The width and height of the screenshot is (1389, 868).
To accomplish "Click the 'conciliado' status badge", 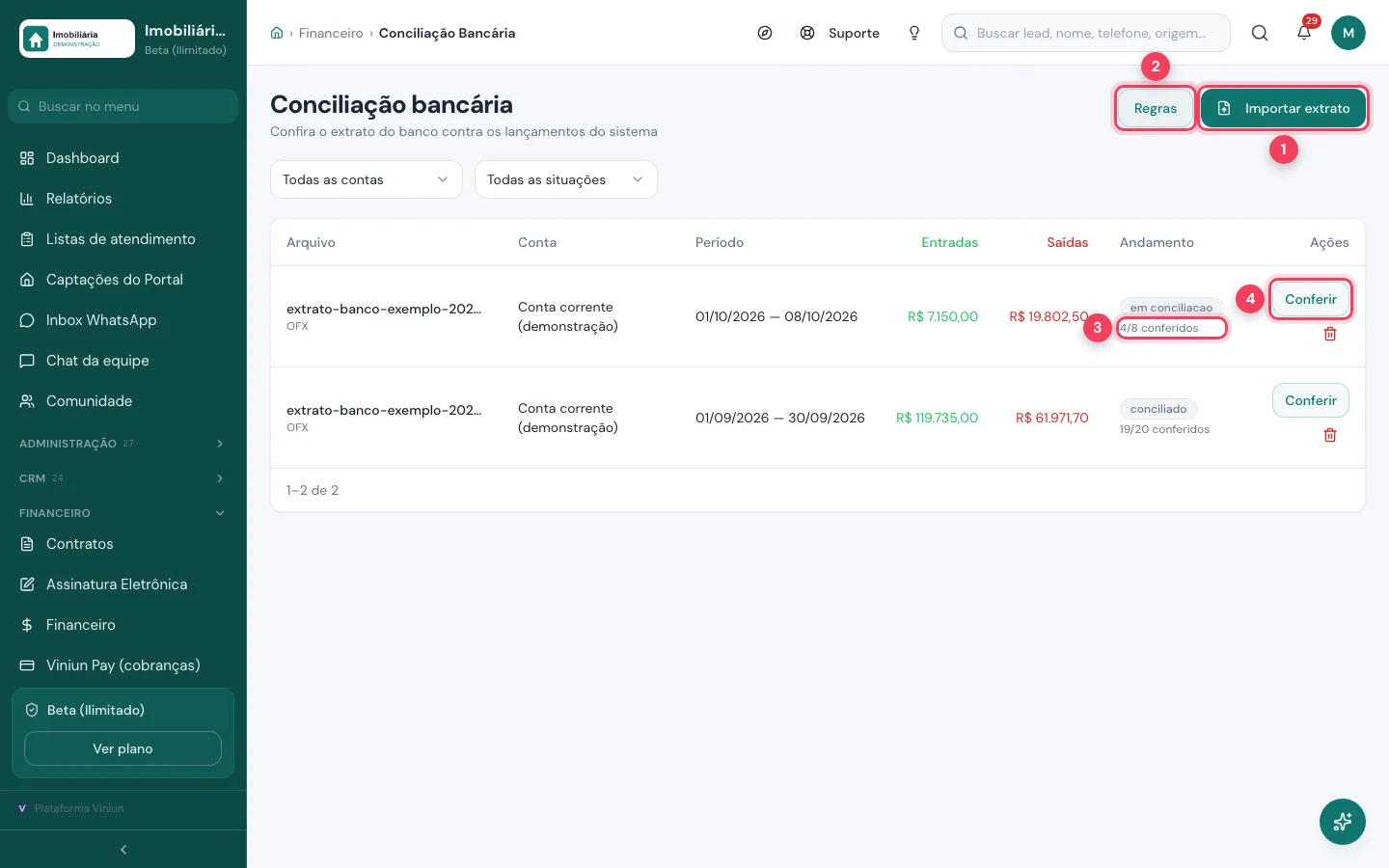I will [1158, 409].
